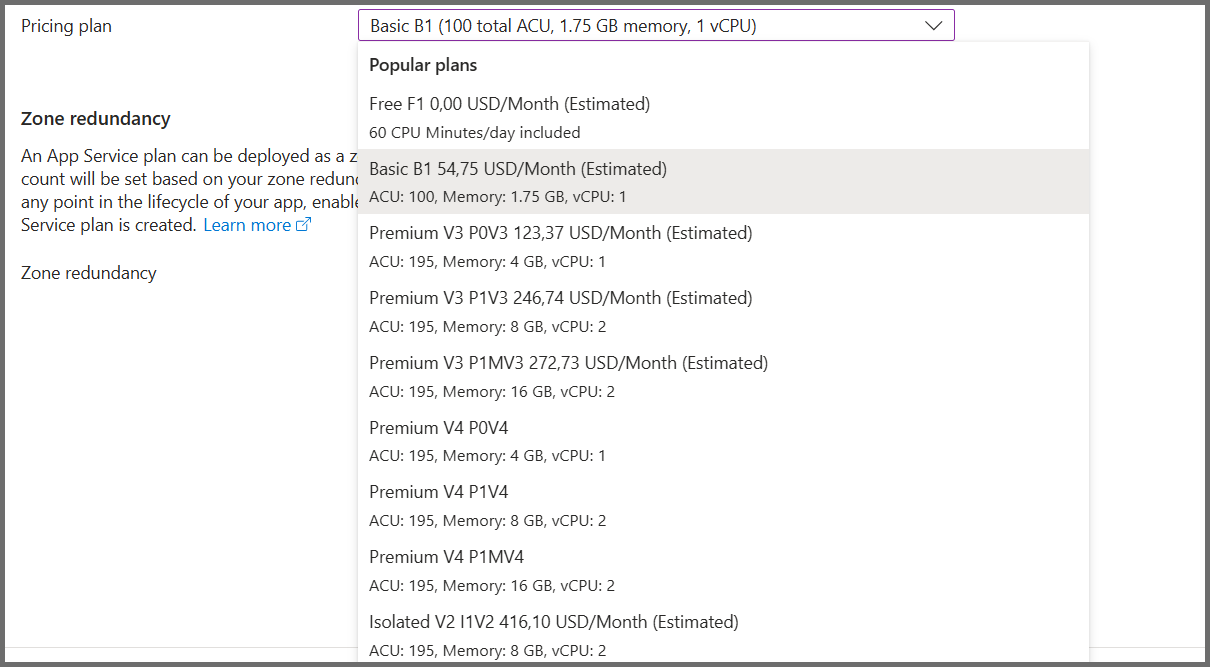Image resolution: width=1210 pixels, height=667 pixels.
Task: Click the bold Zone redundancy section heading
Action: click(x=95, y=118)
